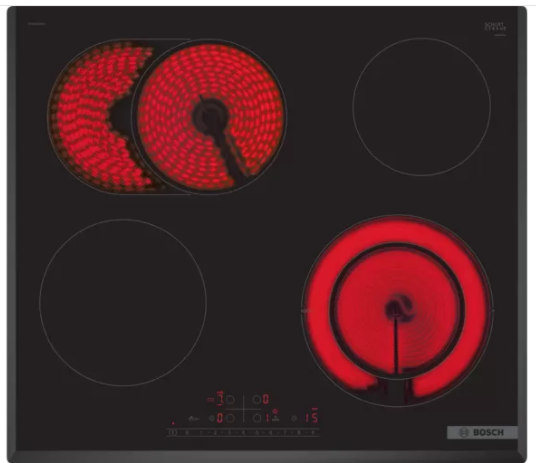
Task: Tap the child lock / wipe-protection icon
Action: [x=193, y=418]
